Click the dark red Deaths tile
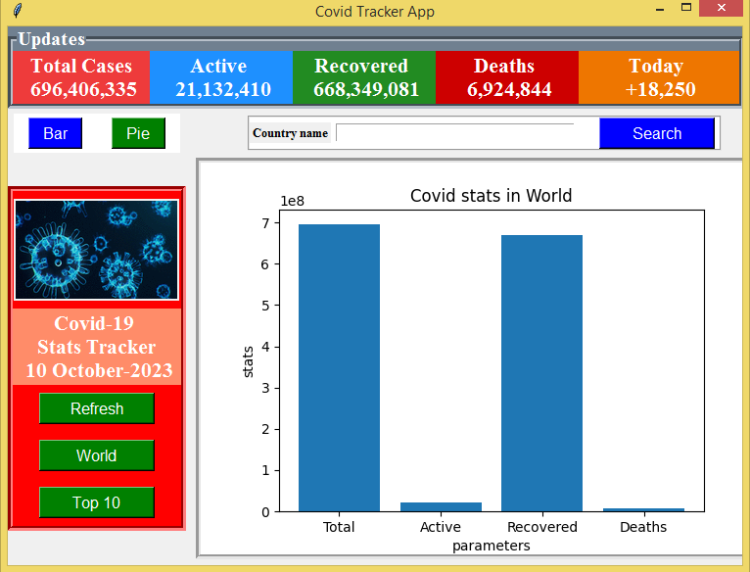 point(507,77)
